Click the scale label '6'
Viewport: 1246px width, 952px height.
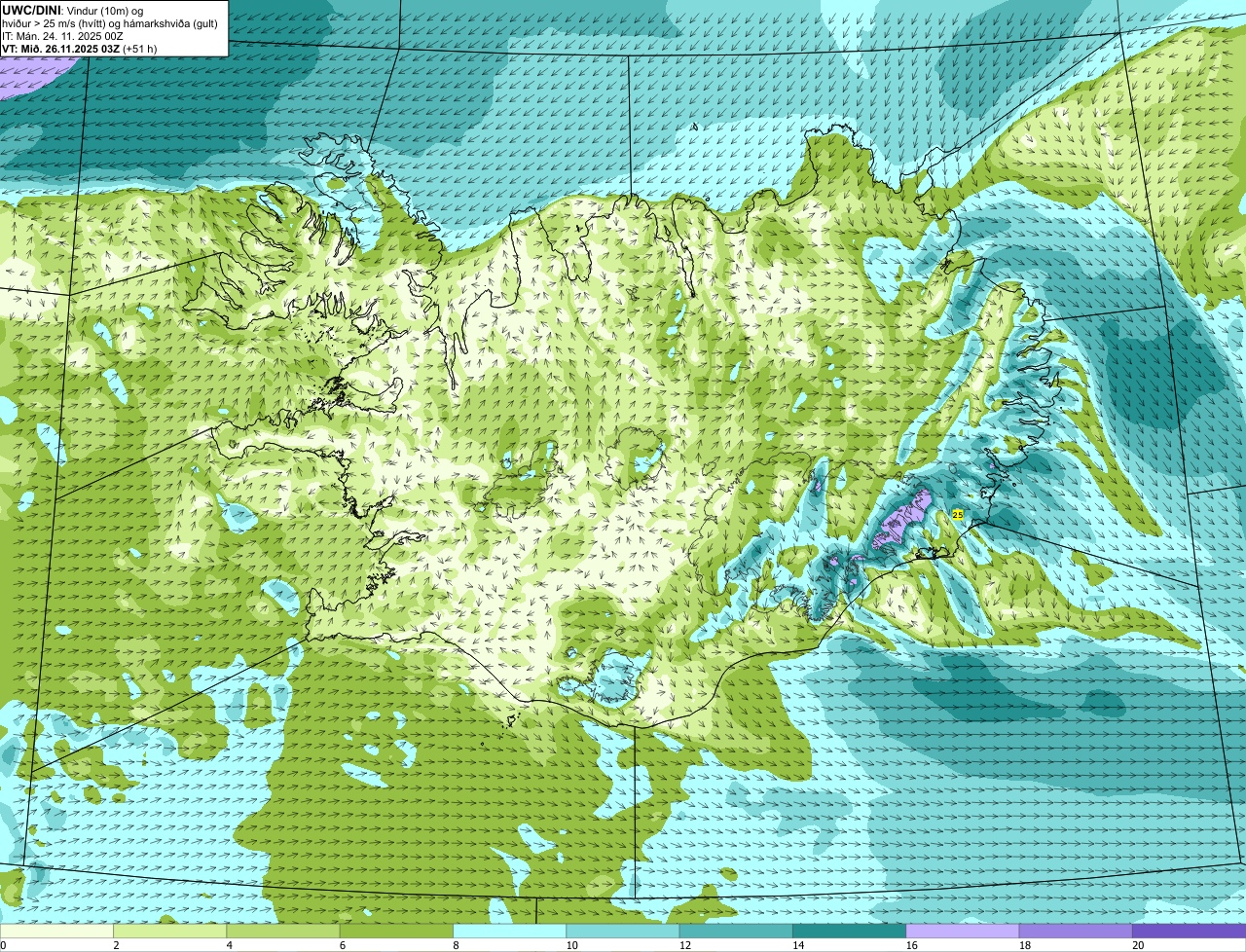point(343,945)
